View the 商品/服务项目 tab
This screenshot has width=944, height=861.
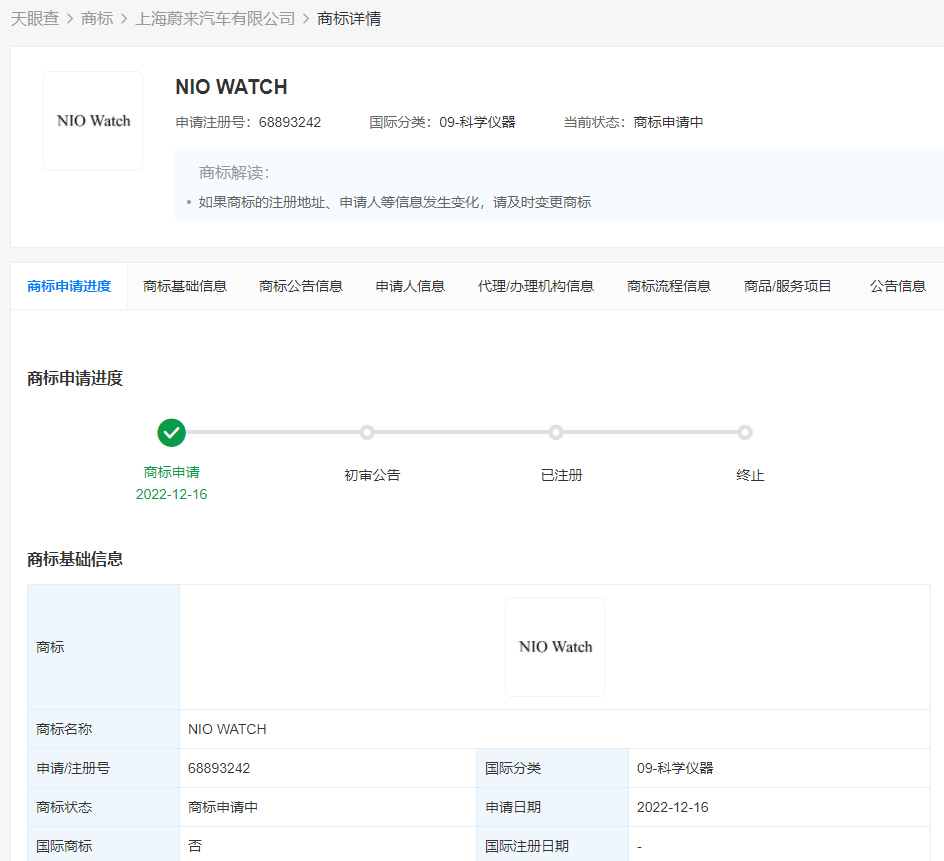click(788, 286)
